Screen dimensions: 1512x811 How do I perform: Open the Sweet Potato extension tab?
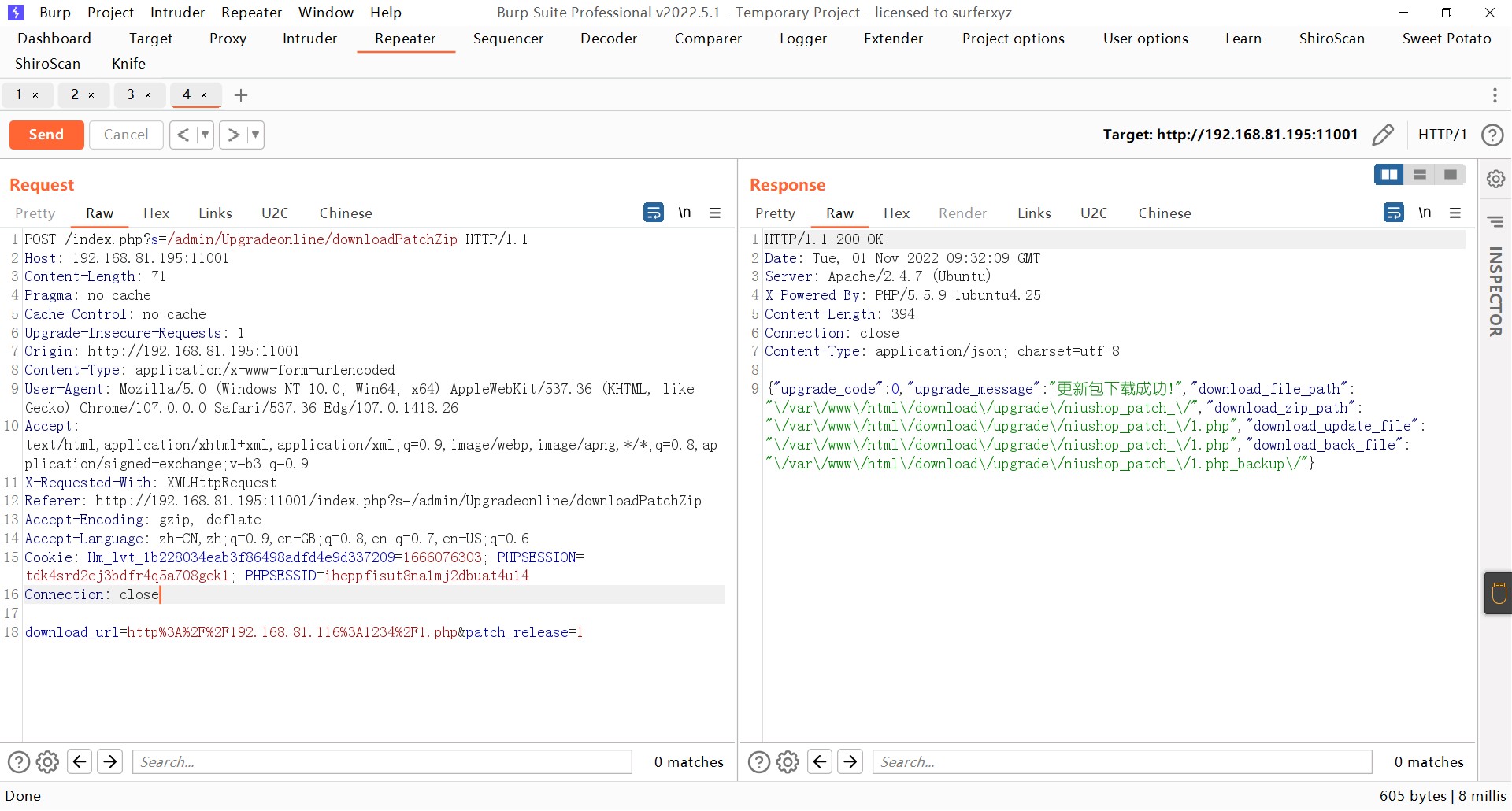1447,39
